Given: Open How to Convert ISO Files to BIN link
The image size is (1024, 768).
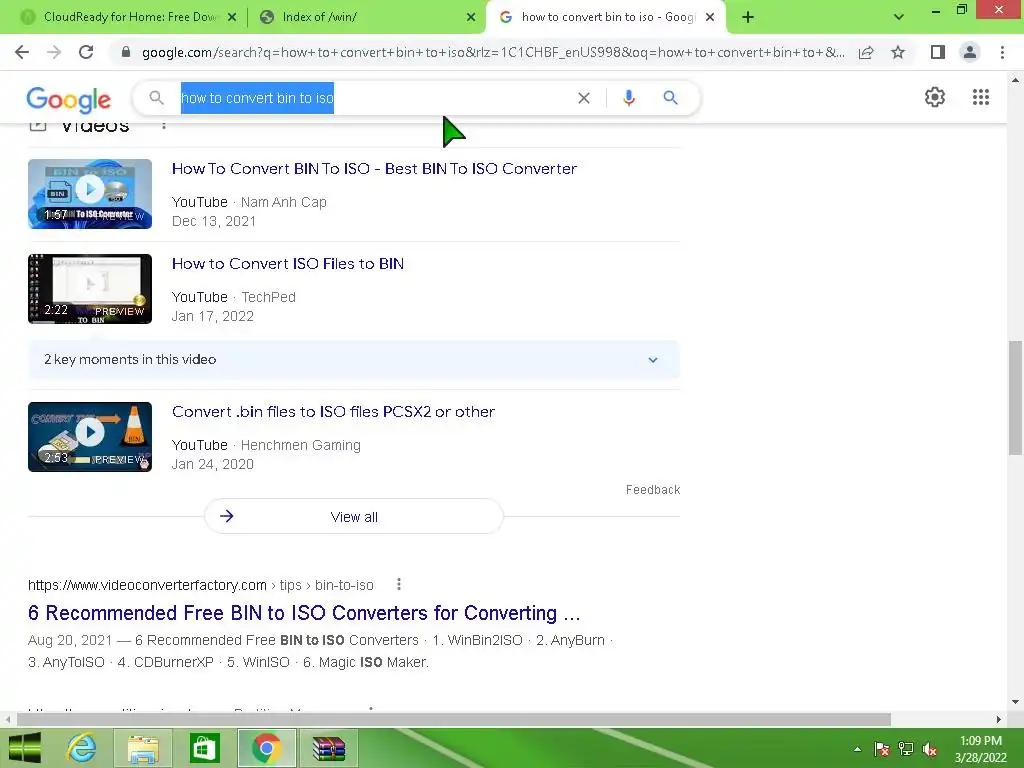Looking at the screenshot, I should [288, 264].
